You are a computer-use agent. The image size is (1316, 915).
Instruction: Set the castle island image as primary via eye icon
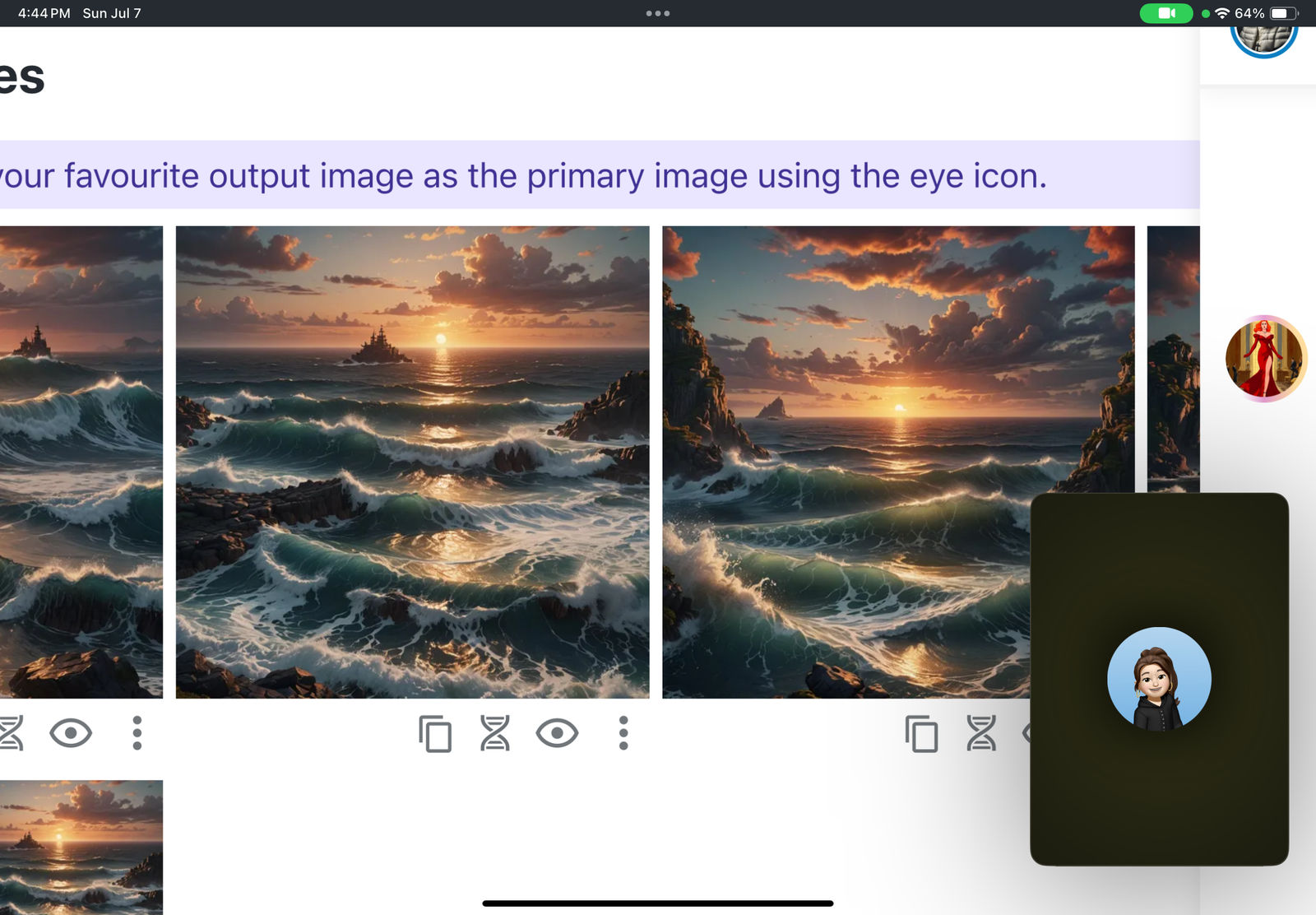[557, 733]
